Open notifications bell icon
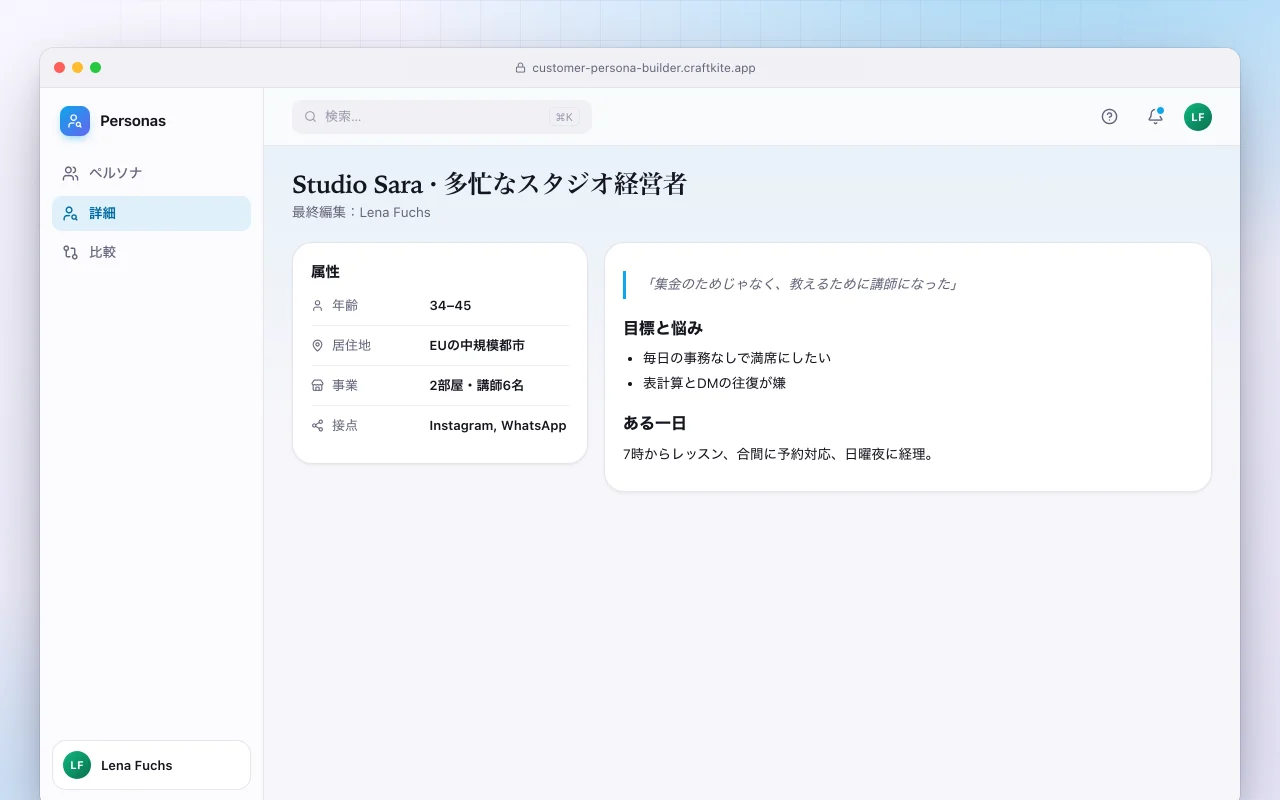This screenshot has width=1280, height=800. 1155,117
